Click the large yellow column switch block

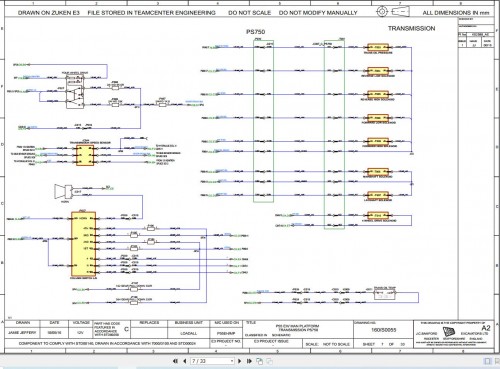point(83,244)
